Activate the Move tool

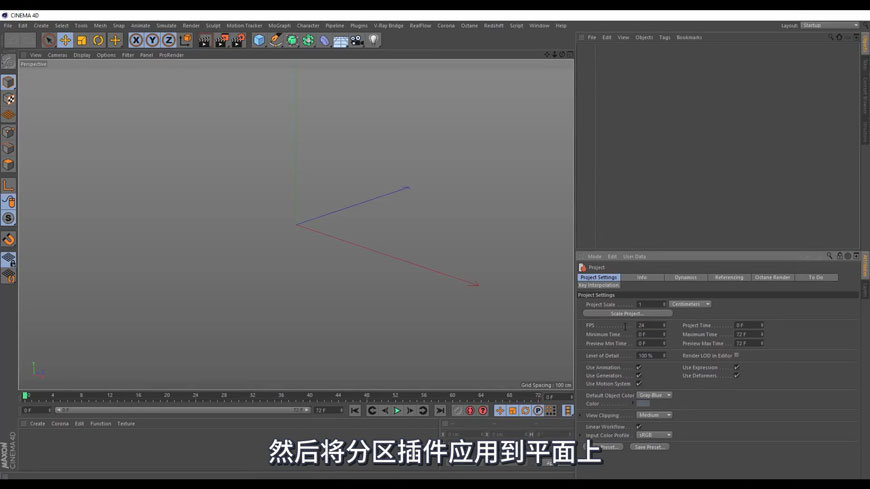pyautogui.click(x=65, y=40)
